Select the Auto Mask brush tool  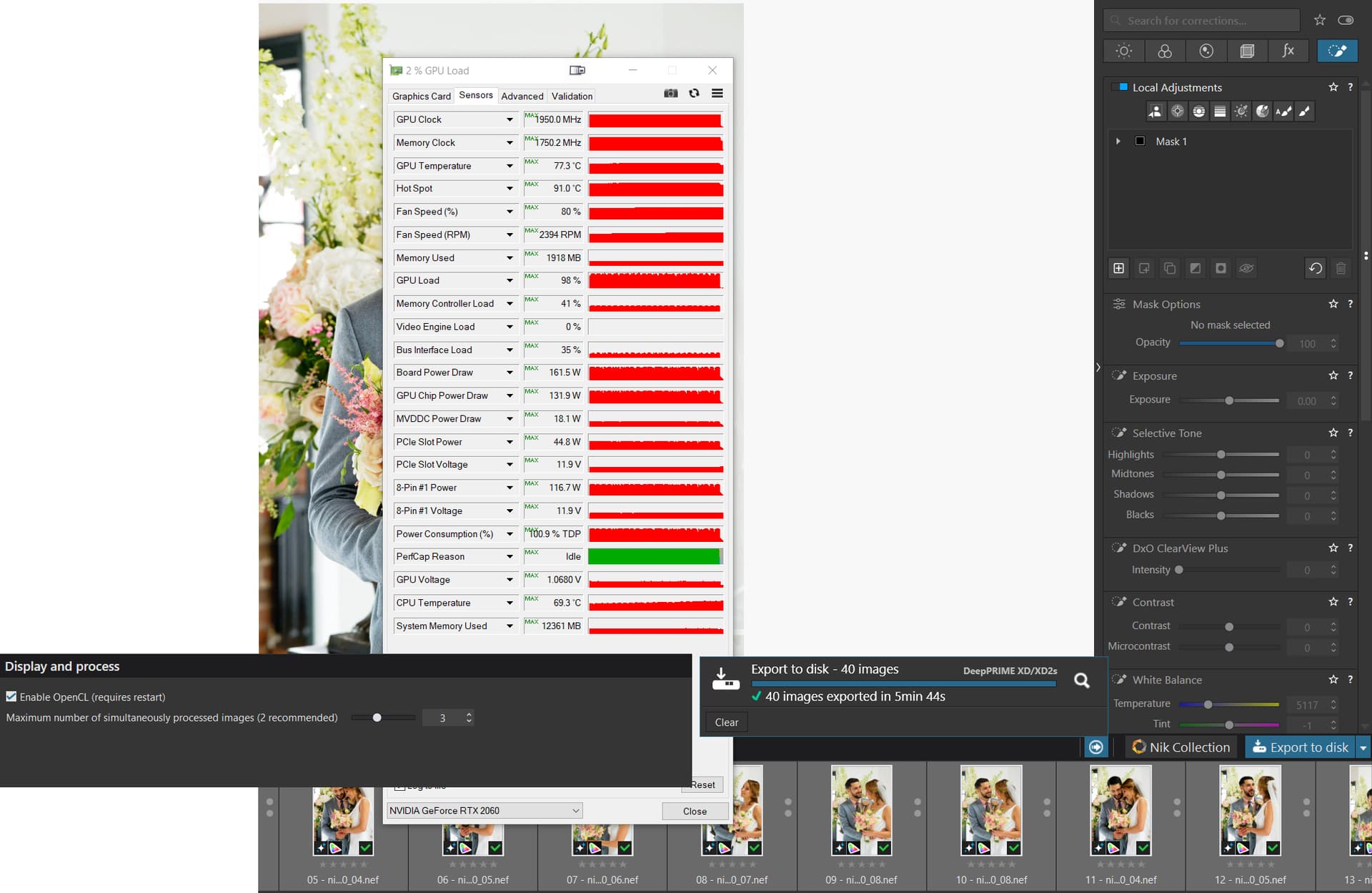pyautogui.click(x=1283, y=112)
